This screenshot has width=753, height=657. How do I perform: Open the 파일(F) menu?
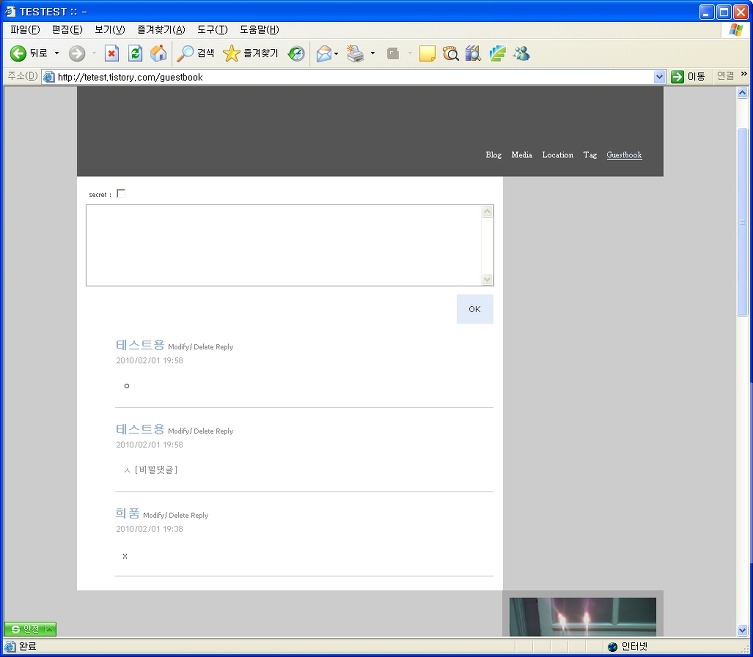pos(24,30)
